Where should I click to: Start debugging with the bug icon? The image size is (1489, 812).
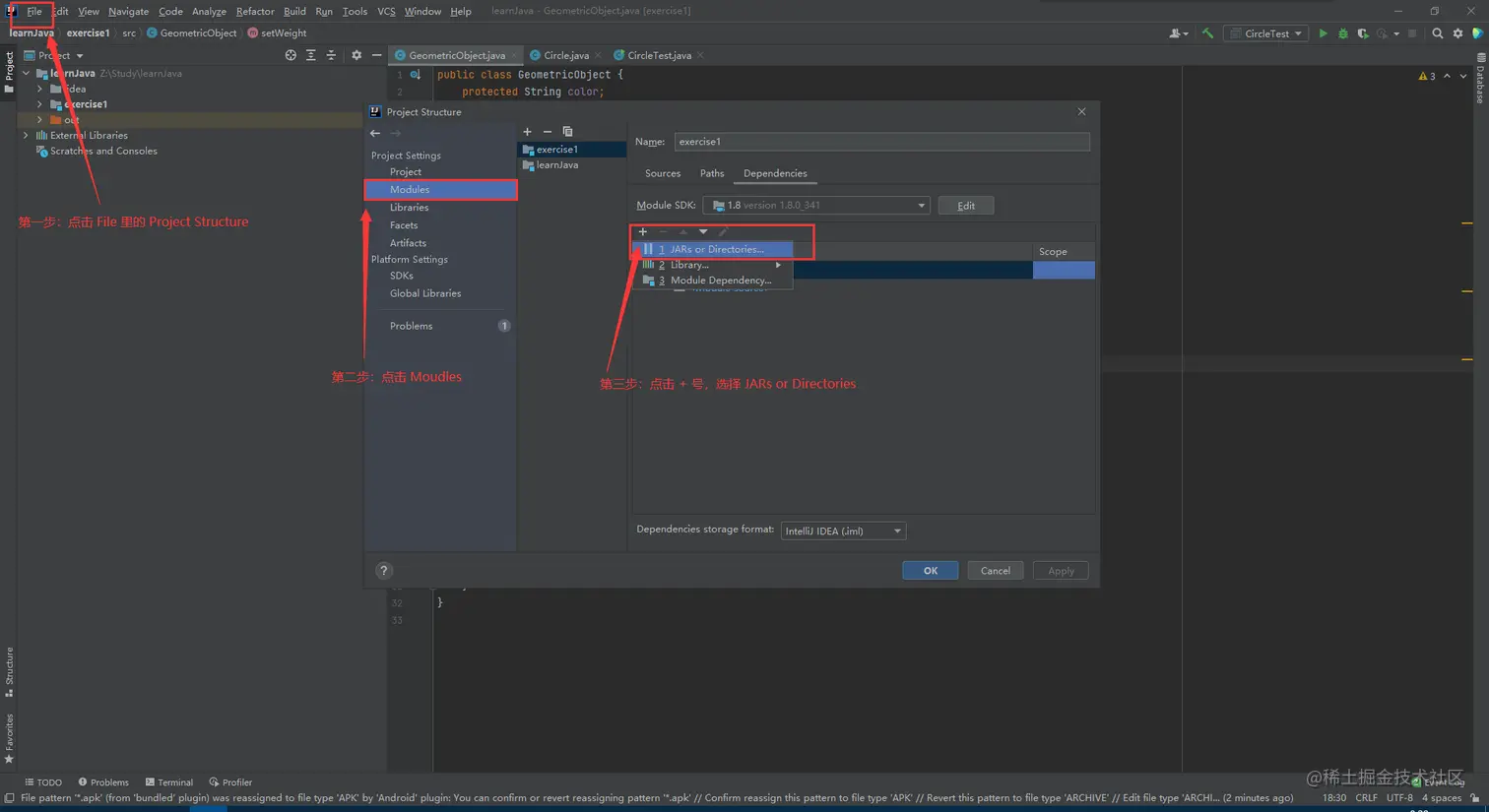[x=1341, y=32]
